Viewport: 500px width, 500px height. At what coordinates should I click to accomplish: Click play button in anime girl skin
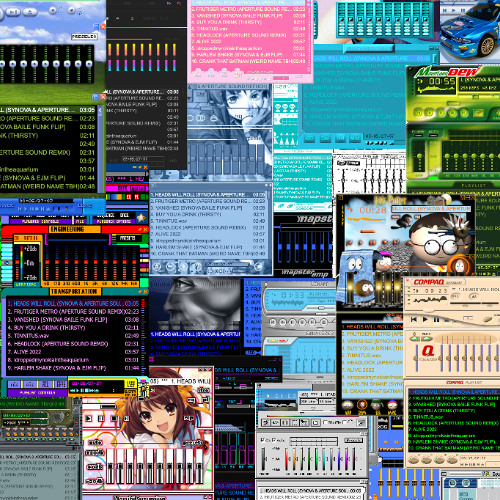(89, 418)
